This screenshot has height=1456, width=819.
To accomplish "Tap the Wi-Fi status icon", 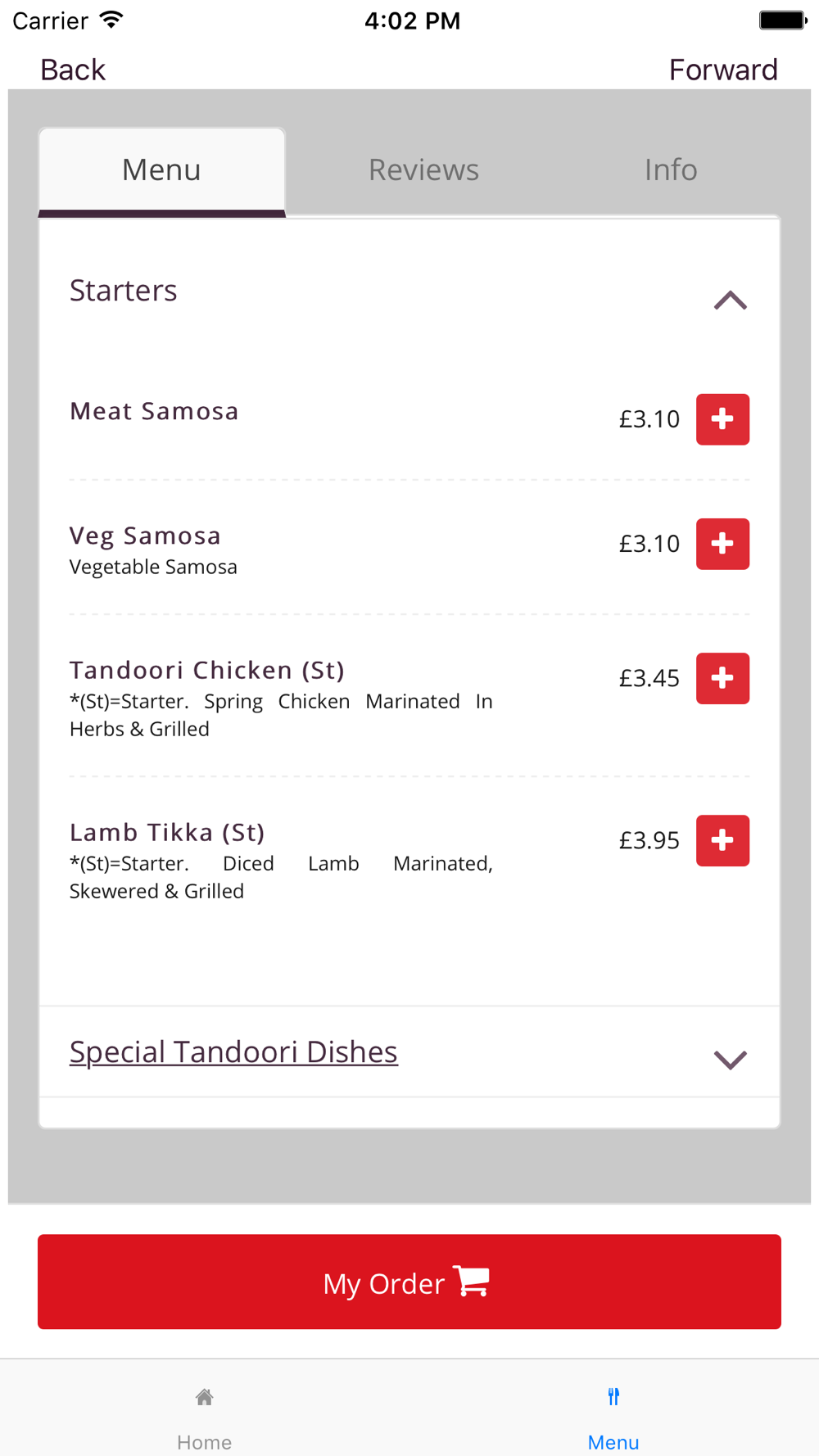I will click(x=111, y=20).
